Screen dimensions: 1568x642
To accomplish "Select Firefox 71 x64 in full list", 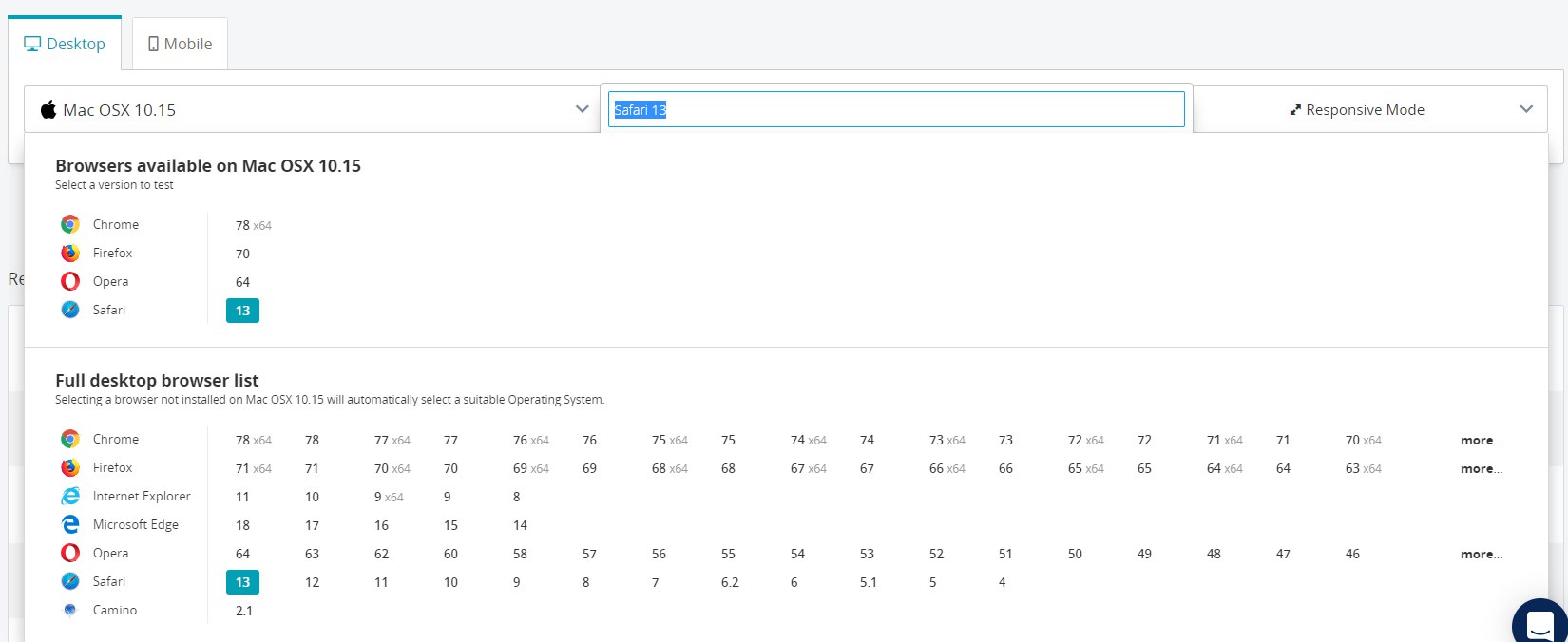I will 254,468.
